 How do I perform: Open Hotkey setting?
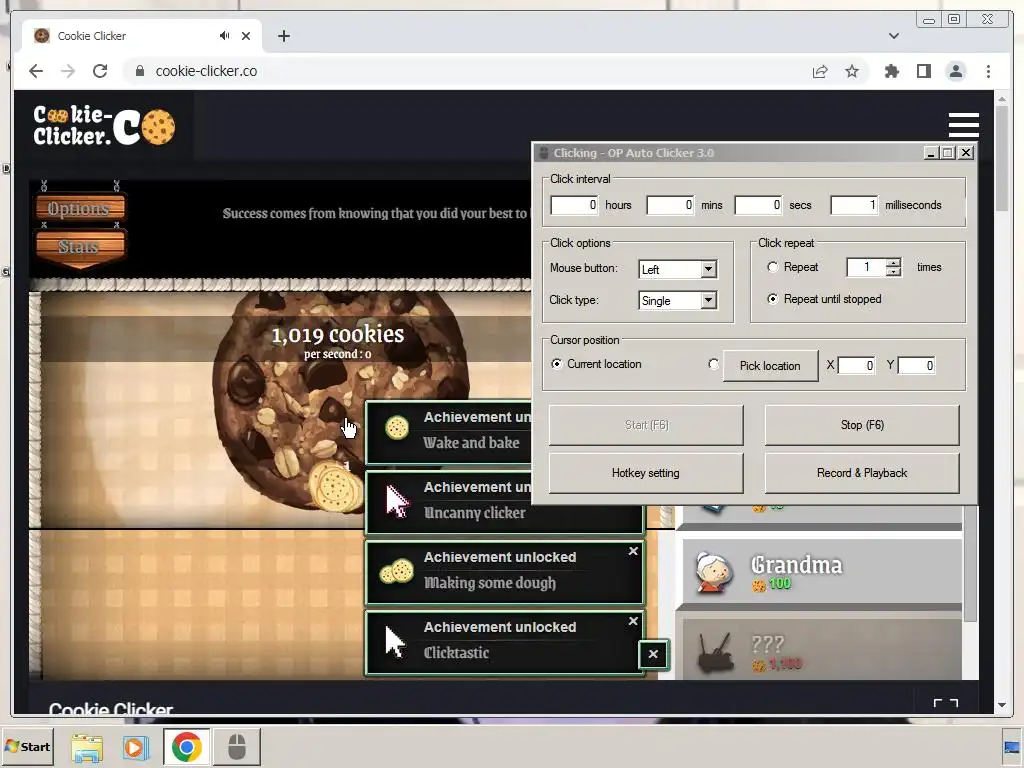click(x=646, y=473)
